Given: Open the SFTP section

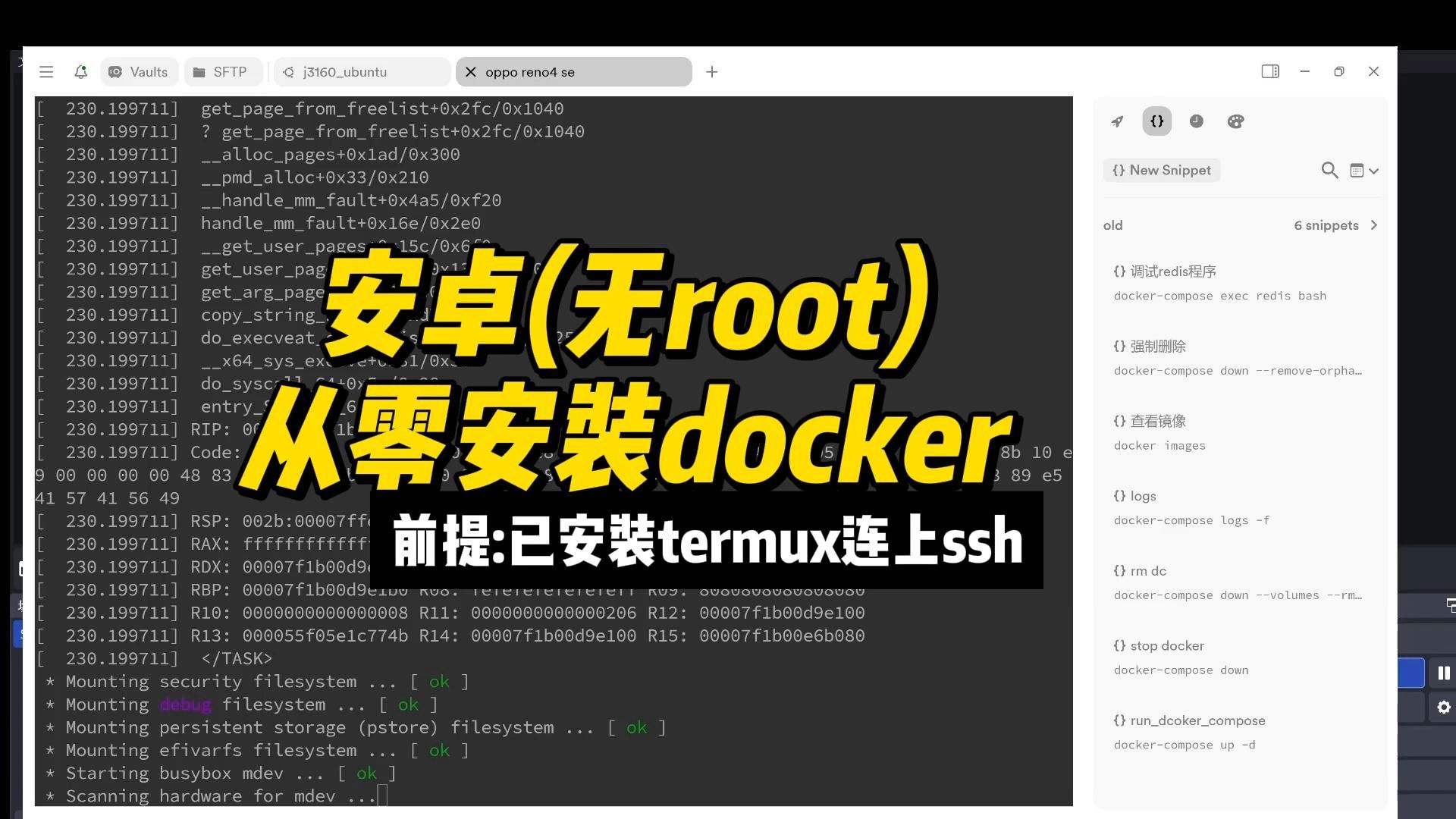Looking at the screenshot, I should (x=223, y=71).
